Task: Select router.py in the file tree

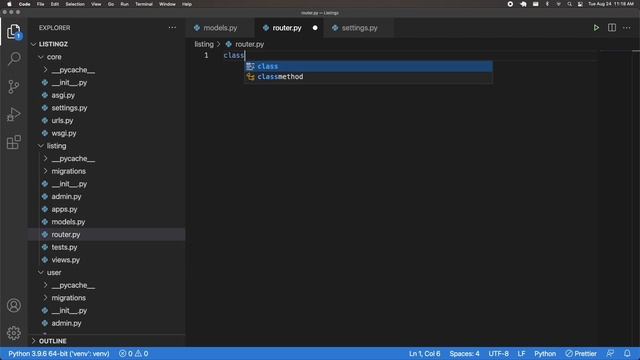Action: [x=66, y=234]
